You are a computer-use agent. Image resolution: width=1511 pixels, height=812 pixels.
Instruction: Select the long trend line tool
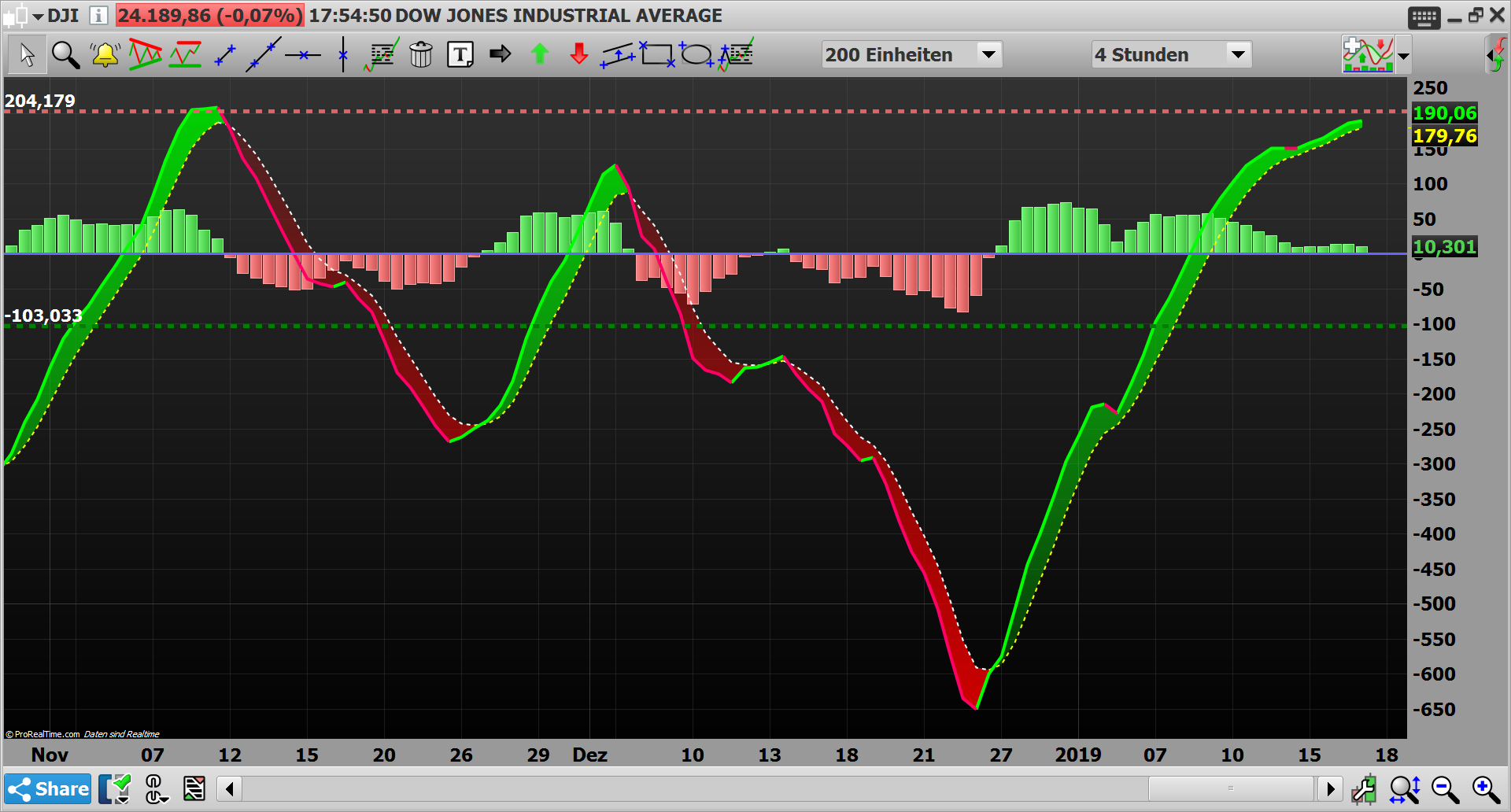pyautogui.click(x=263, y=55)
